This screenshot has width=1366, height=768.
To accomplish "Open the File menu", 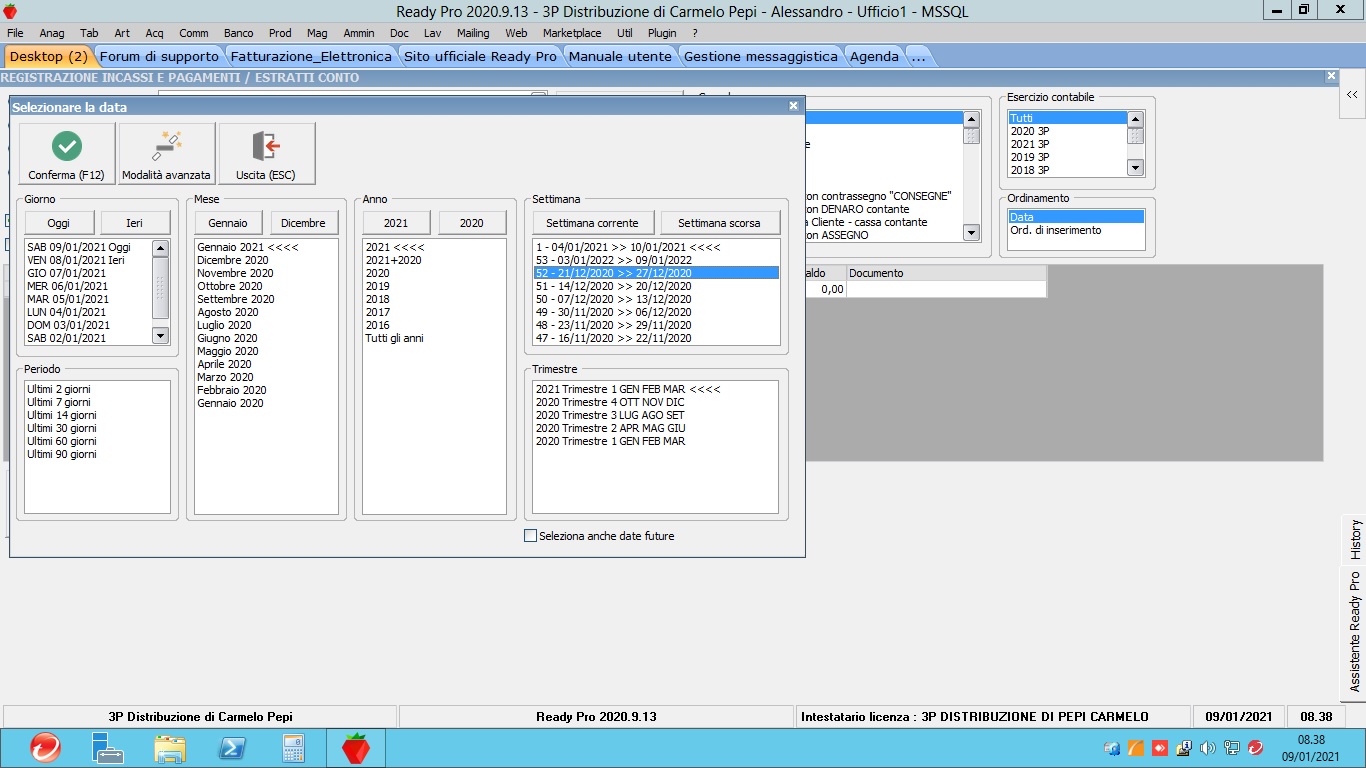I will [15, 33].
